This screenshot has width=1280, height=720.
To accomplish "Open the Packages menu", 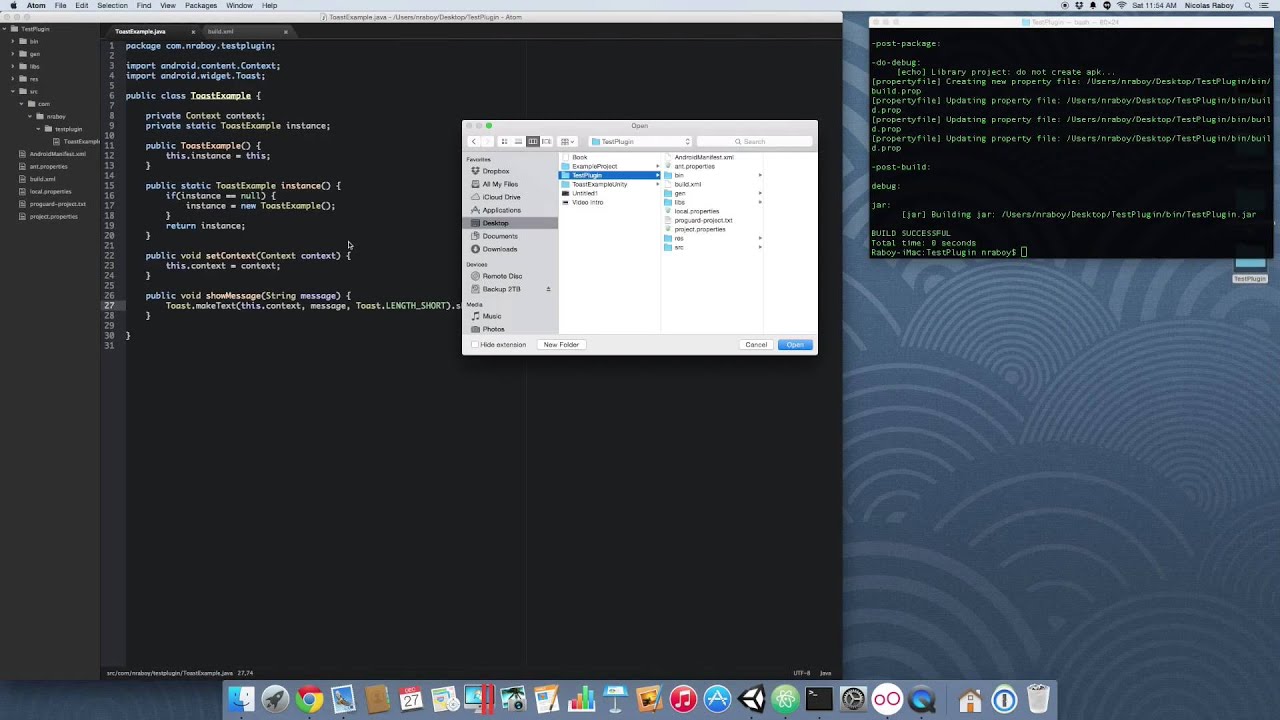I will click(x=201, y=5).
